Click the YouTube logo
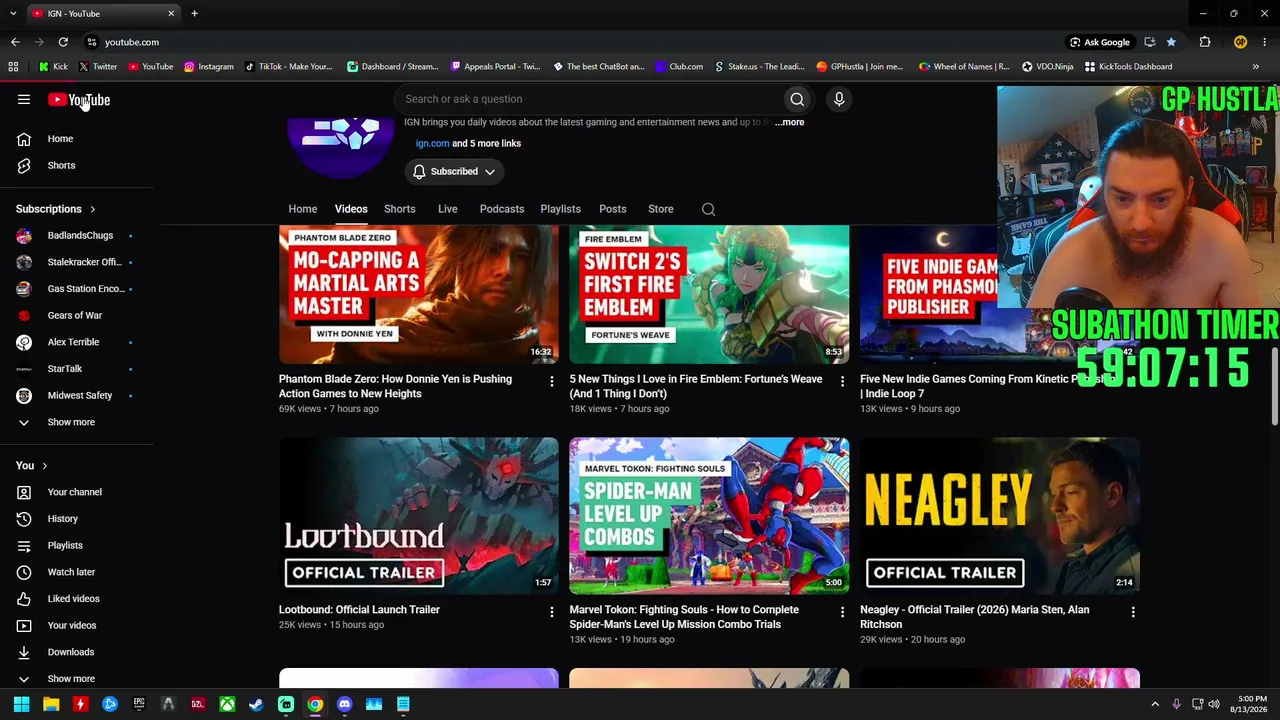This screenshot has height=720, width=1280. [79, 100]
